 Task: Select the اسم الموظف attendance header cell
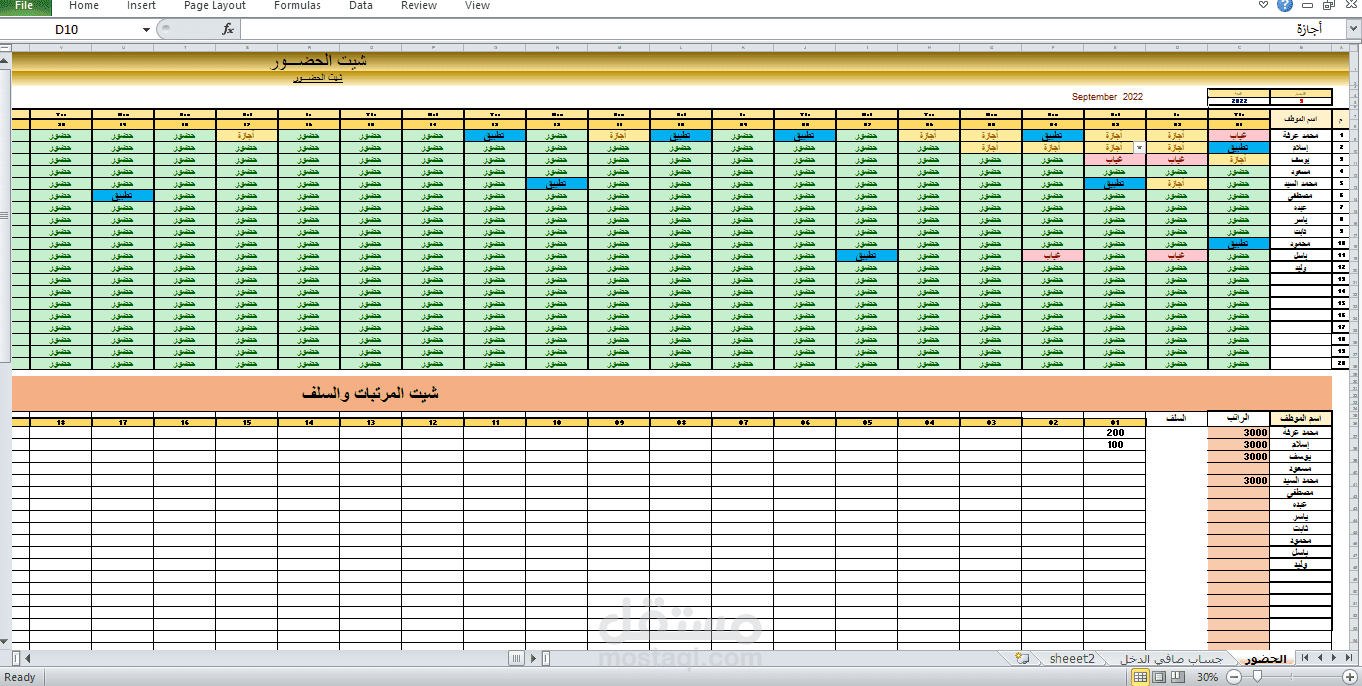(1301, 119)
